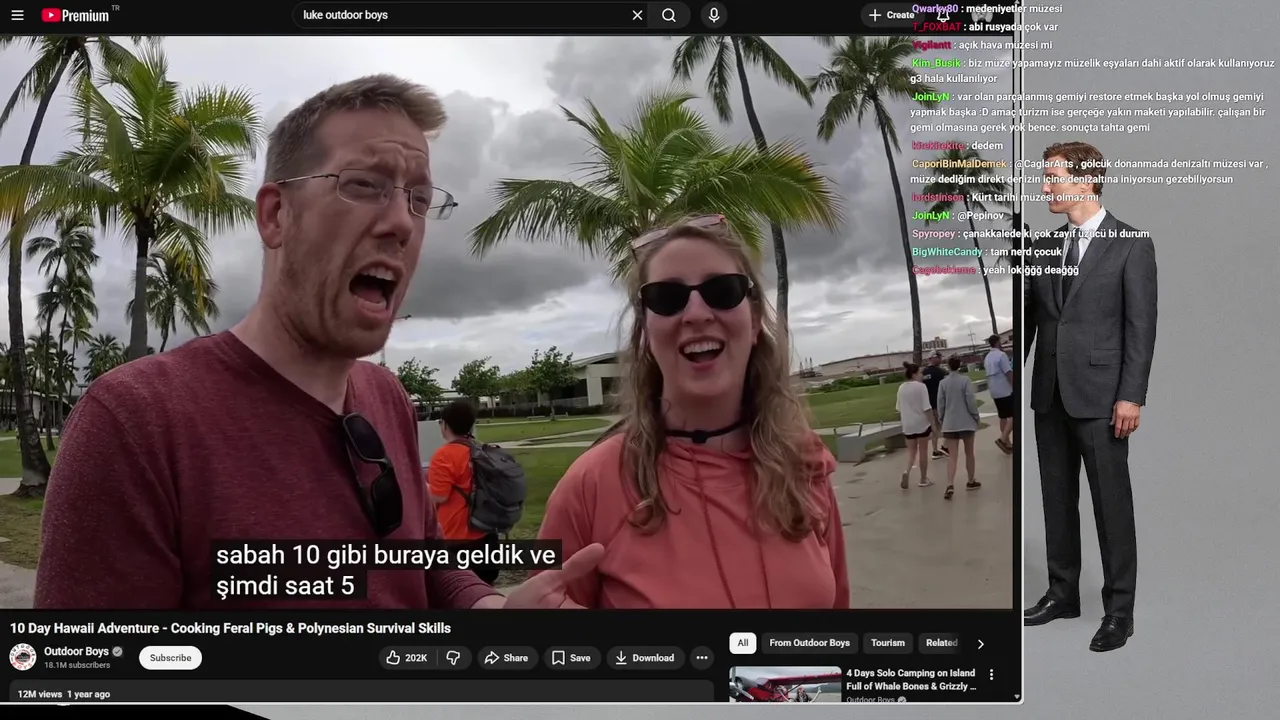1280x720 pixels.
Task: Open Outdoor Boys channel avatar
Action: click(x=23, y=657)
